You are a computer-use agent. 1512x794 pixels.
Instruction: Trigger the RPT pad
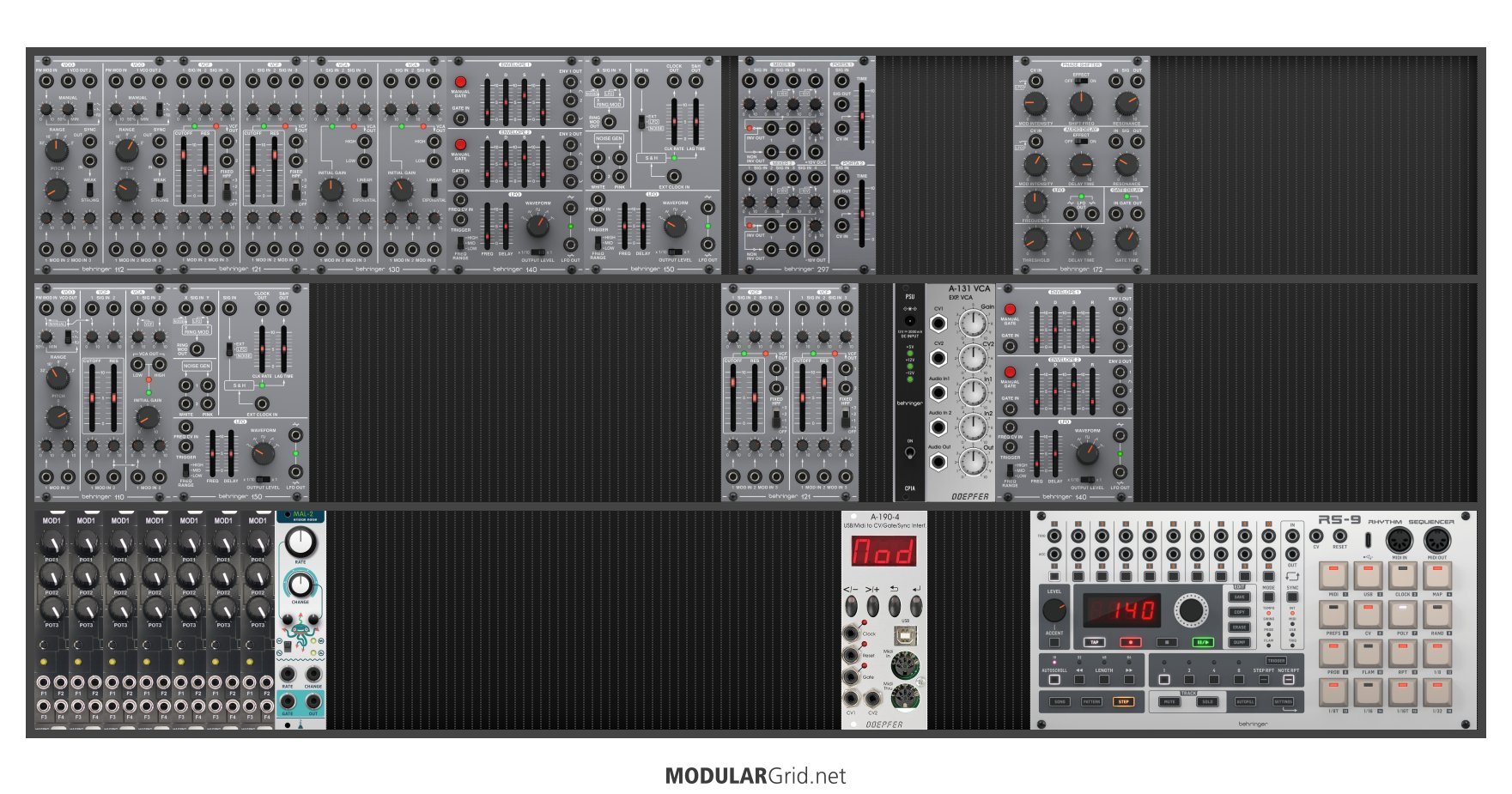(1403, 654)
